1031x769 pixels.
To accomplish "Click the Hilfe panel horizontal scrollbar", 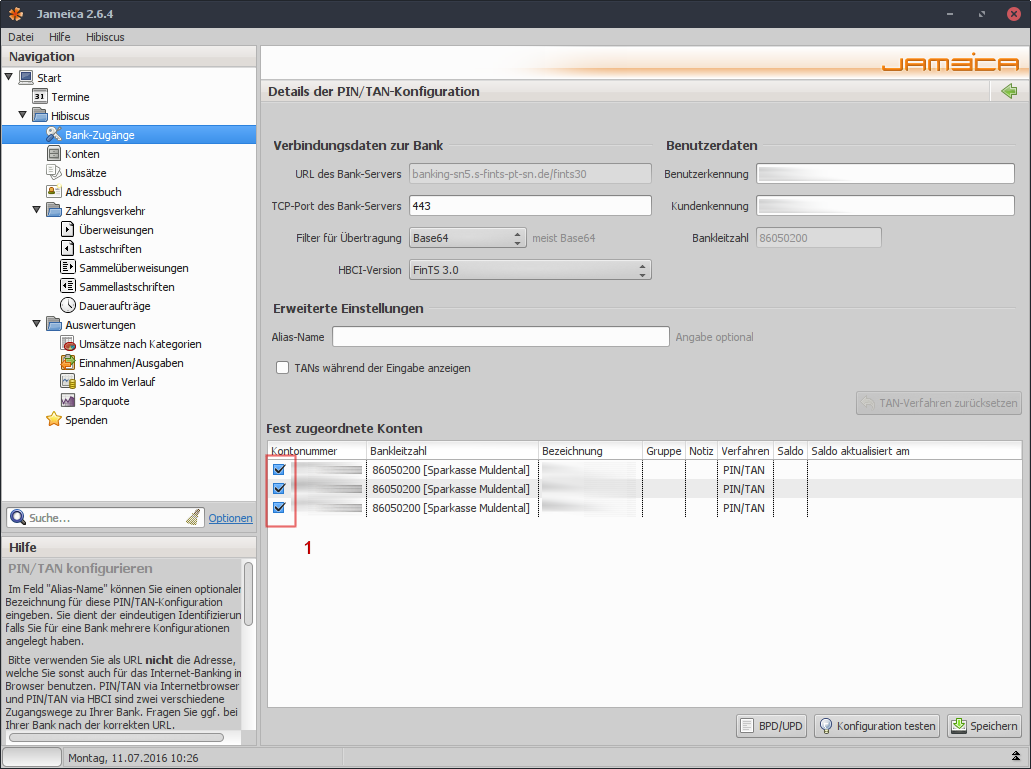I will (116, 737).
